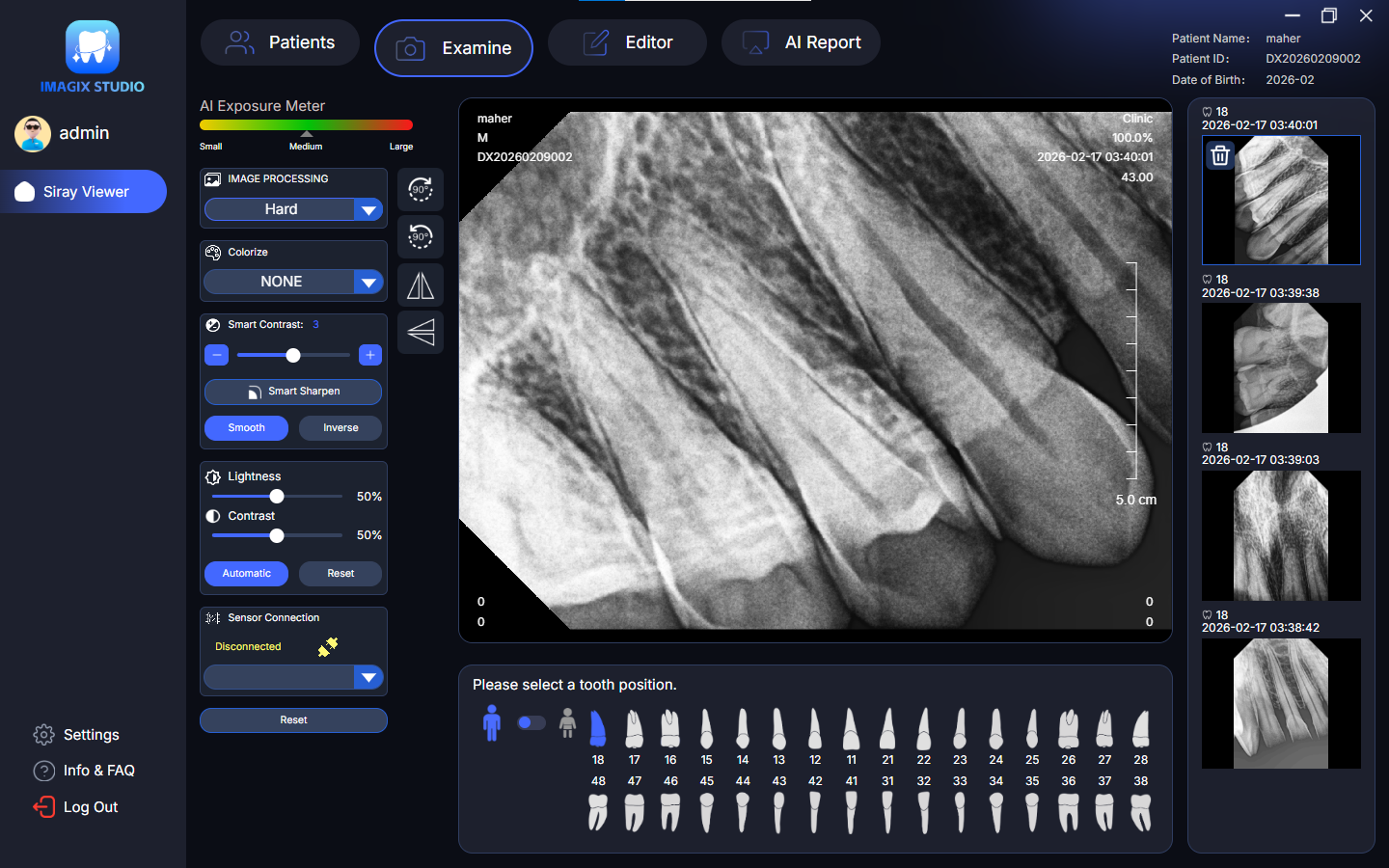Viewport: 1389px width, 868px height.
Task: Open the 03:39:38 X-ray thumbnail
Action: coord(1281,367)
